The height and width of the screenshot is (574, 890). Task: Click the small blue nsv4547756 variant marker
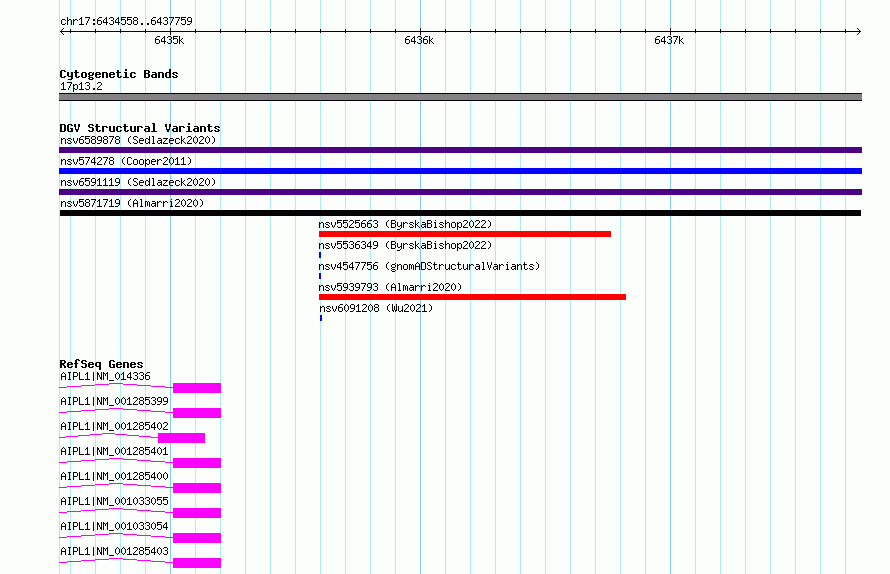(320, 276)
